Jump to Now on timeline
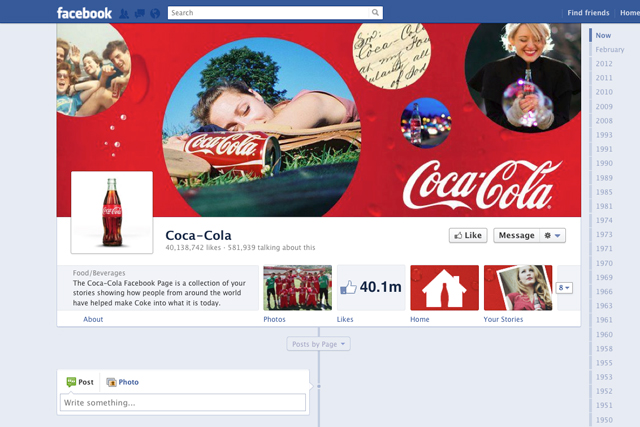 click(603, 36)
